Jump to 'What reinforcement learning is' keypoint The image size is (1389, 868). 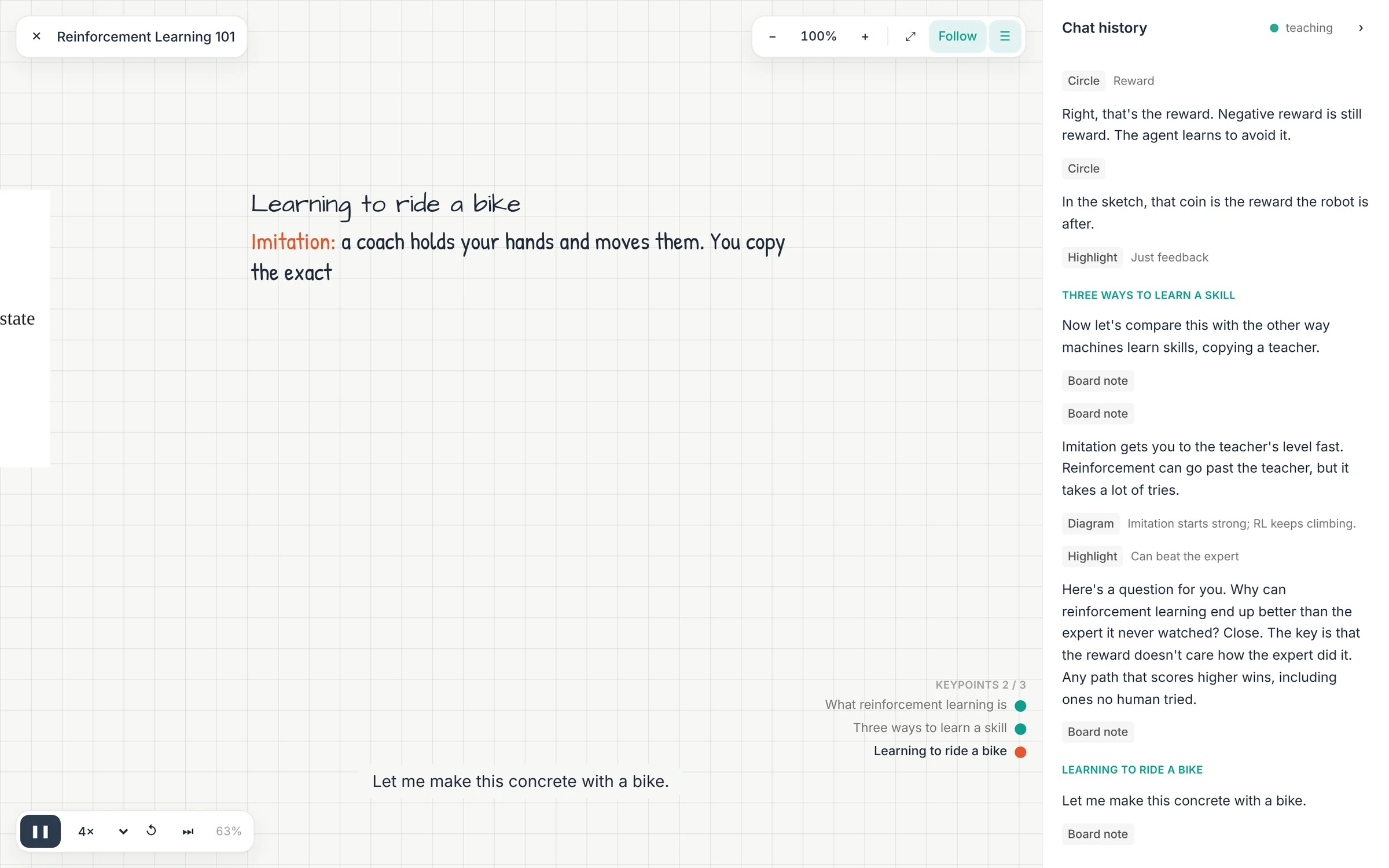pos(925,705)
